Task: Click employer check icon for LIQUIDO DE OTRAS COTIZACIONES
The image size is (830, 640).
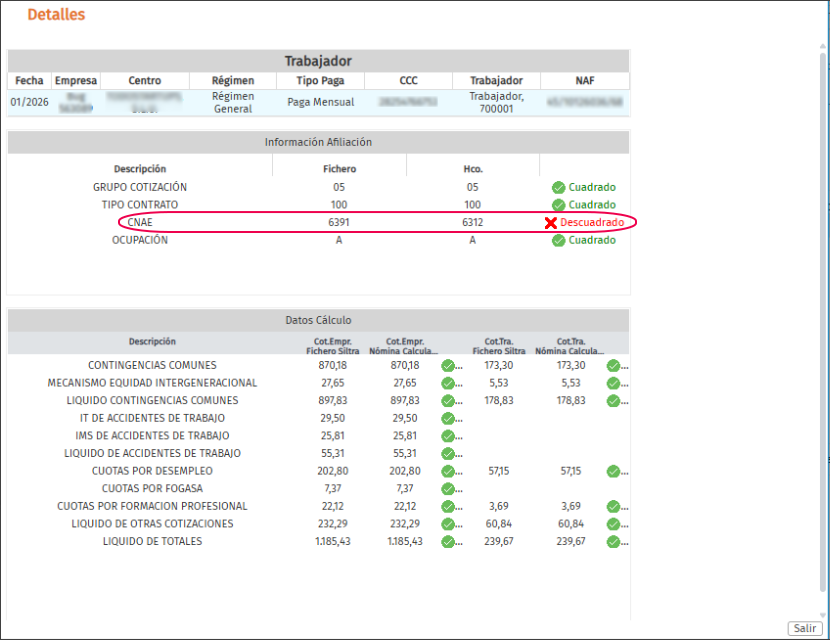Action: point(448,524)
